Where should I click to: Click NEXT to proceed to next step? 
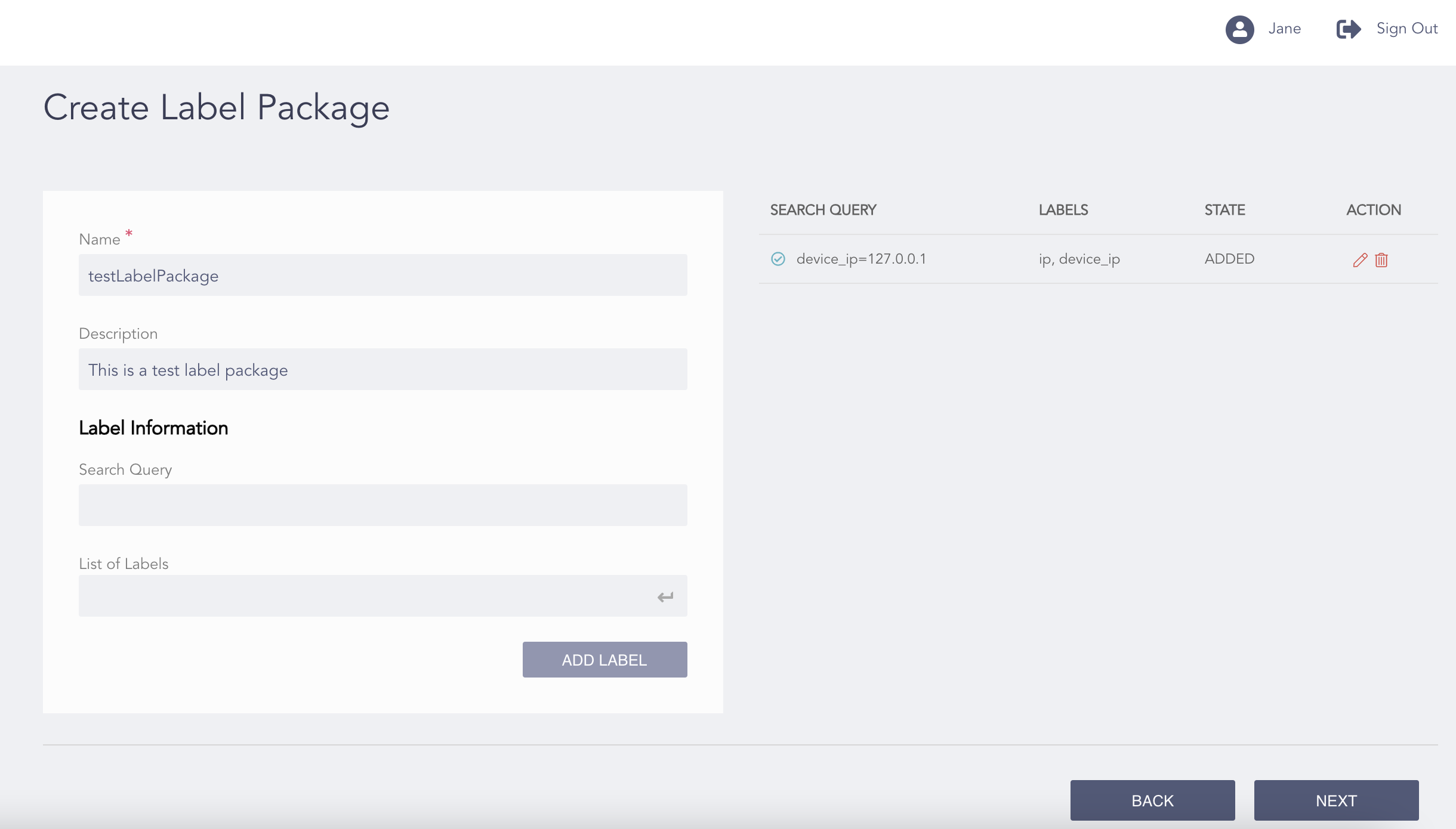pos(1335,800)
